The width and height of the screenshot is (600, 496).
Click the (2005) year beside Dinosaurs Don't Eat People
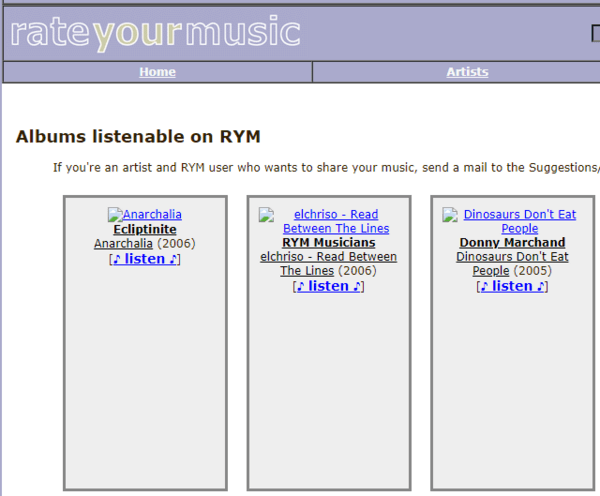coord(532,271)
